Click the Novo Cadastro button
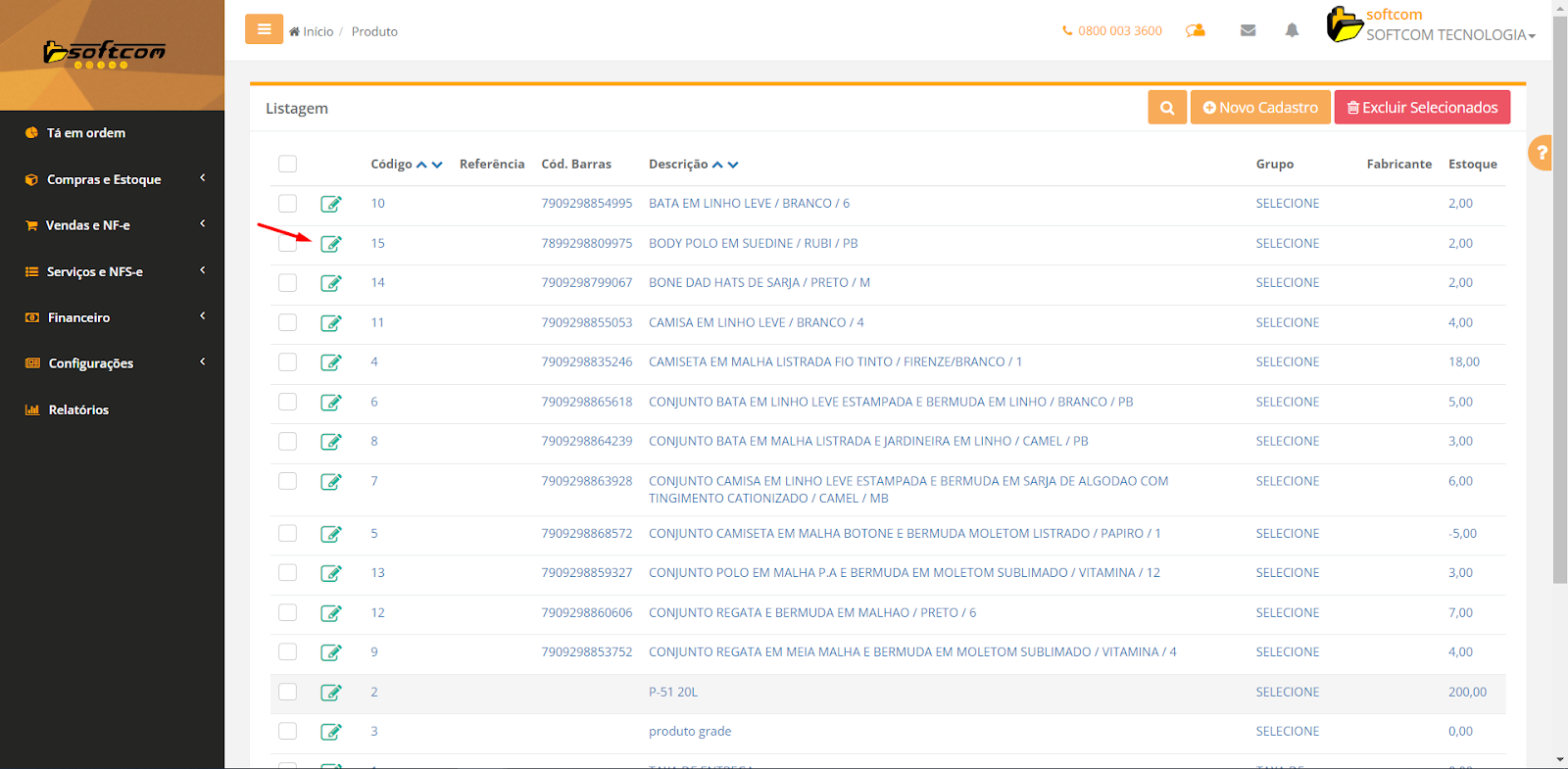The width and height of the screenshot is (1568, 769). (1260, 108)
